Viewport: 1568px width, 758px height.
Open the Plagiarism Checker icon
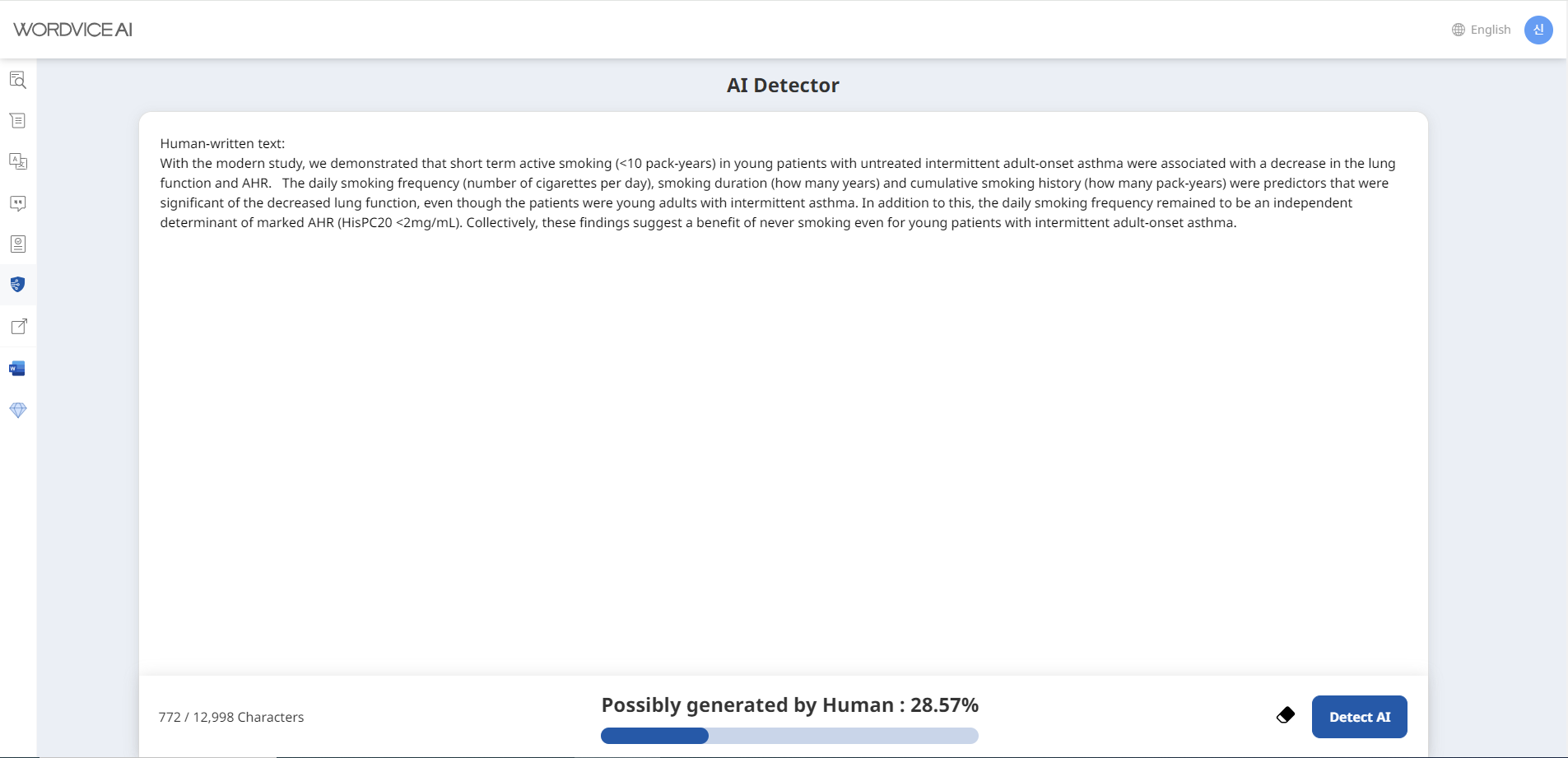click(x=17, y=244)
